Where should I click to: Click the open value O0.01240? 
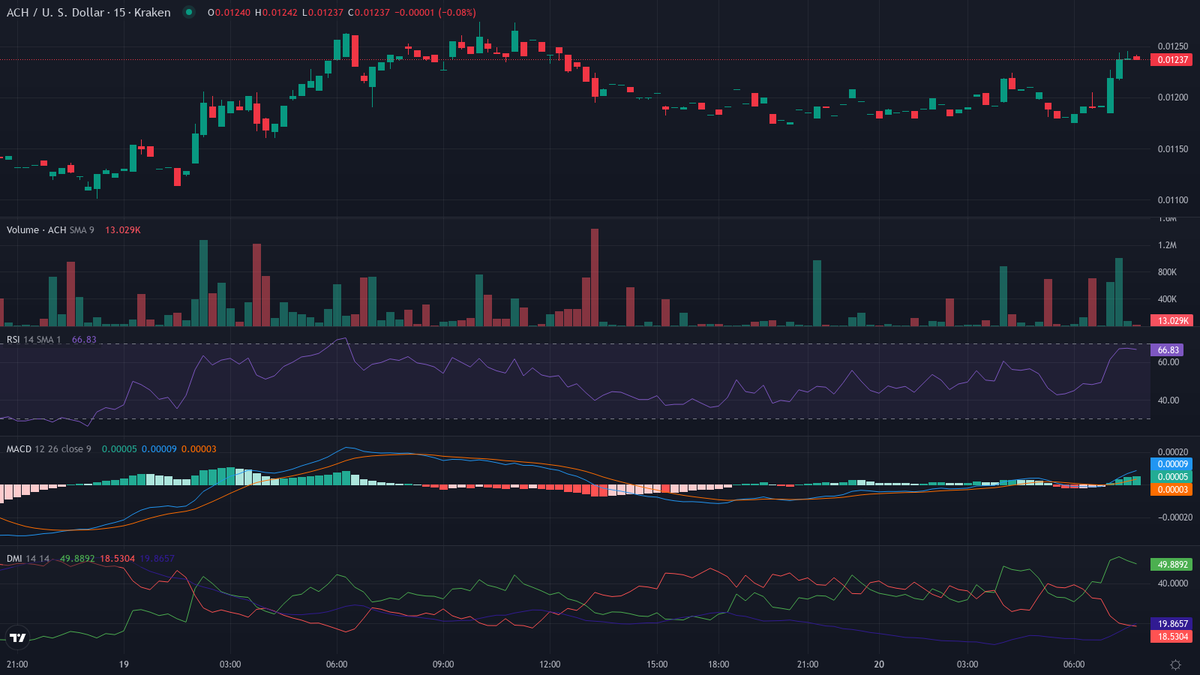pyautogui.click(x=230, y=12)
